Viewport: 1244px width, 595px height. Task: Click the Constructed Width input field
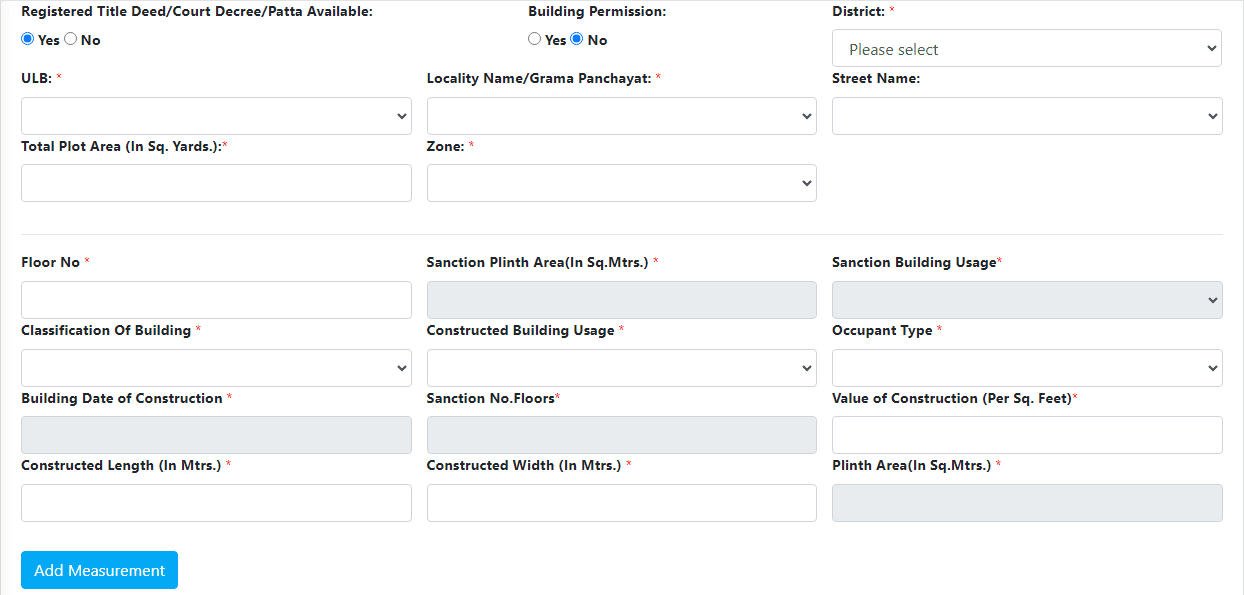pyautogui.click(x=621, y=503)
